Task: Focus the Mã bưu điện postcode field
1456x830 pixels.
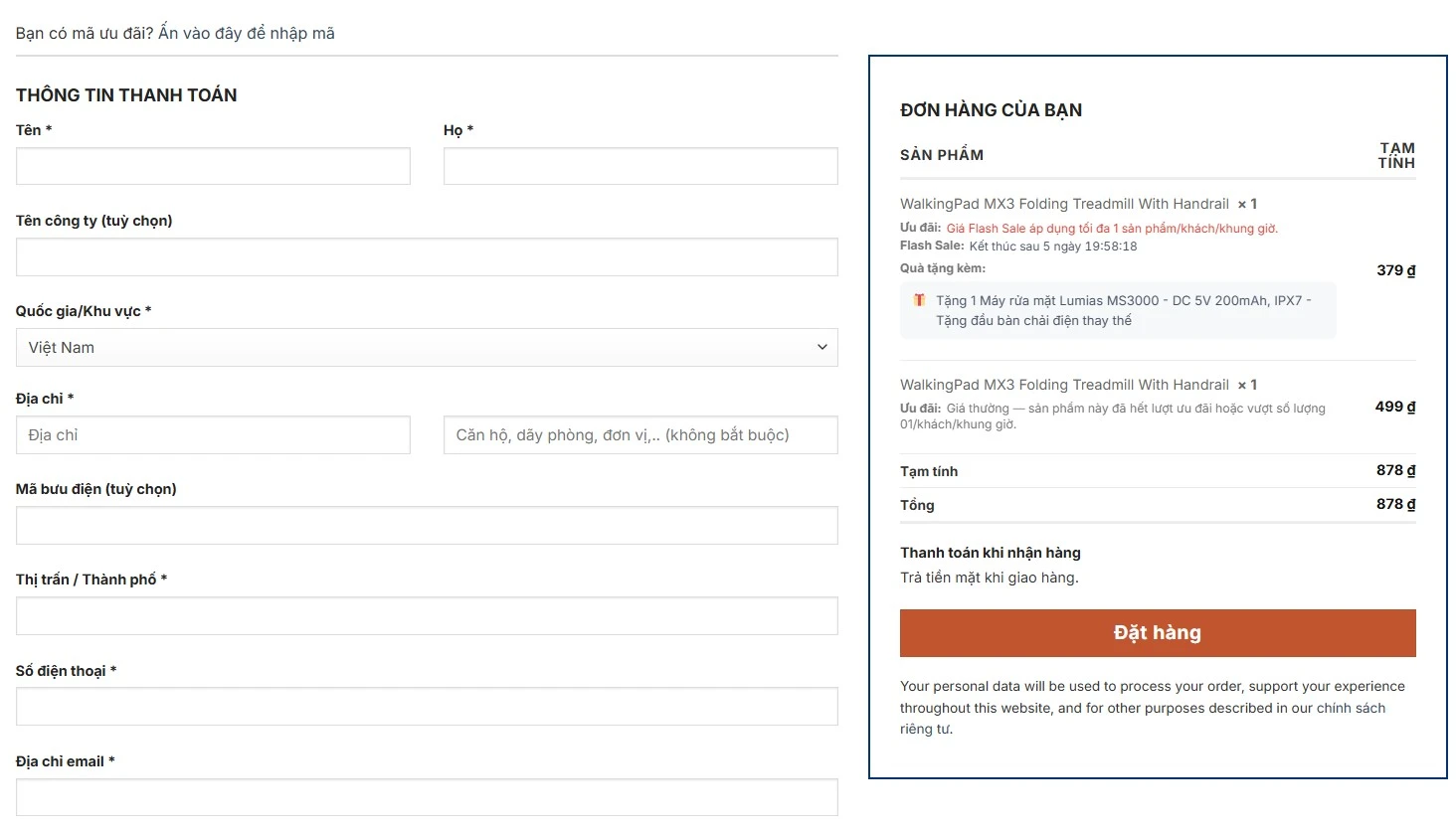Action: (x=427, y=525)
